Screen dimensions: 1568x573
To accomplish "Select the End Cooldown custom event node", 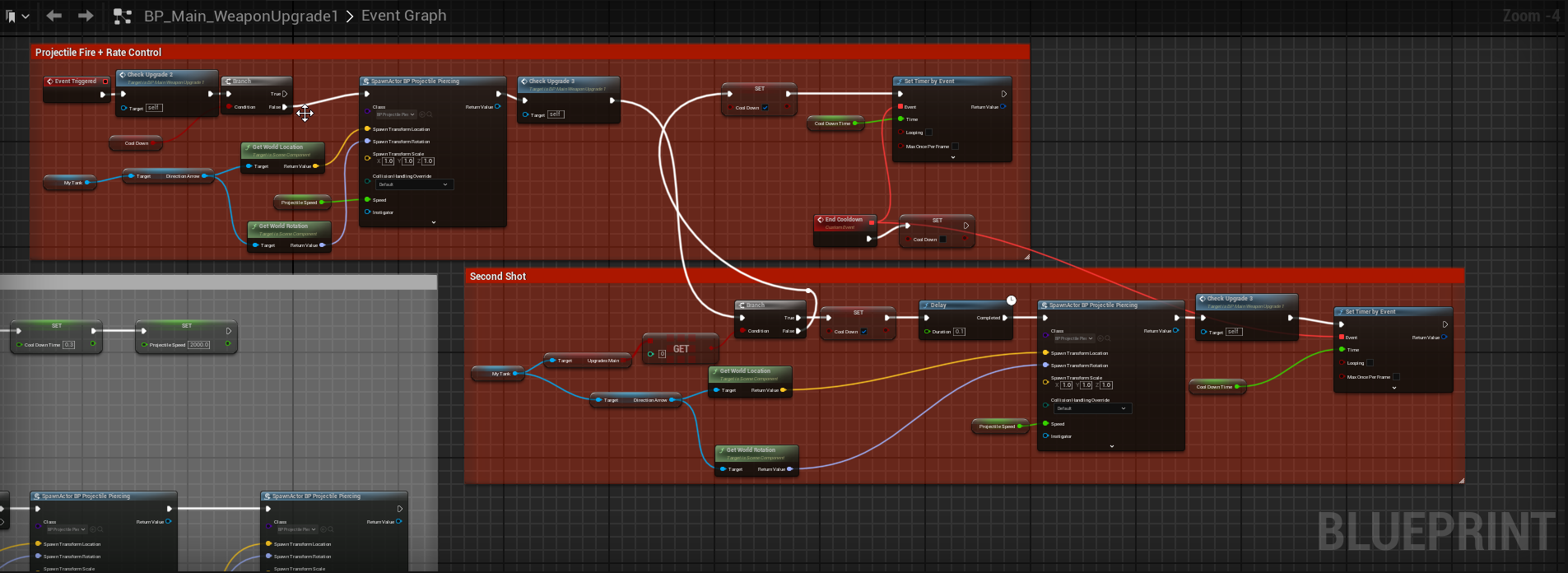I will 845,231.
